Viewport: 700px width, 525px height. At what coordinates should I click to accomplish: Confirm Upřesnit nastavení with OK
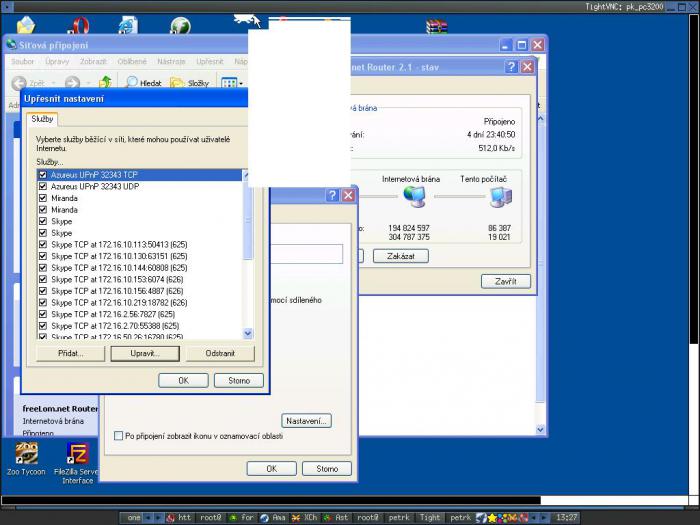(183, 381)
